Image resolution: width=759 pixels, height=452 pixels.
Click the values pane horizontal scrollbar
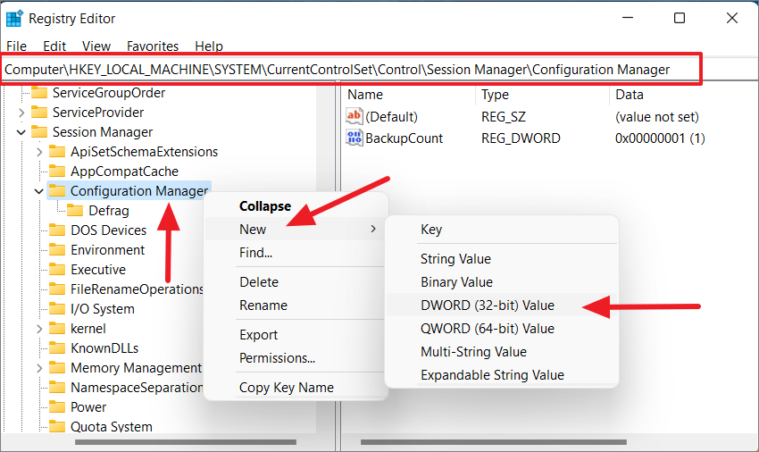pos(493,442)
